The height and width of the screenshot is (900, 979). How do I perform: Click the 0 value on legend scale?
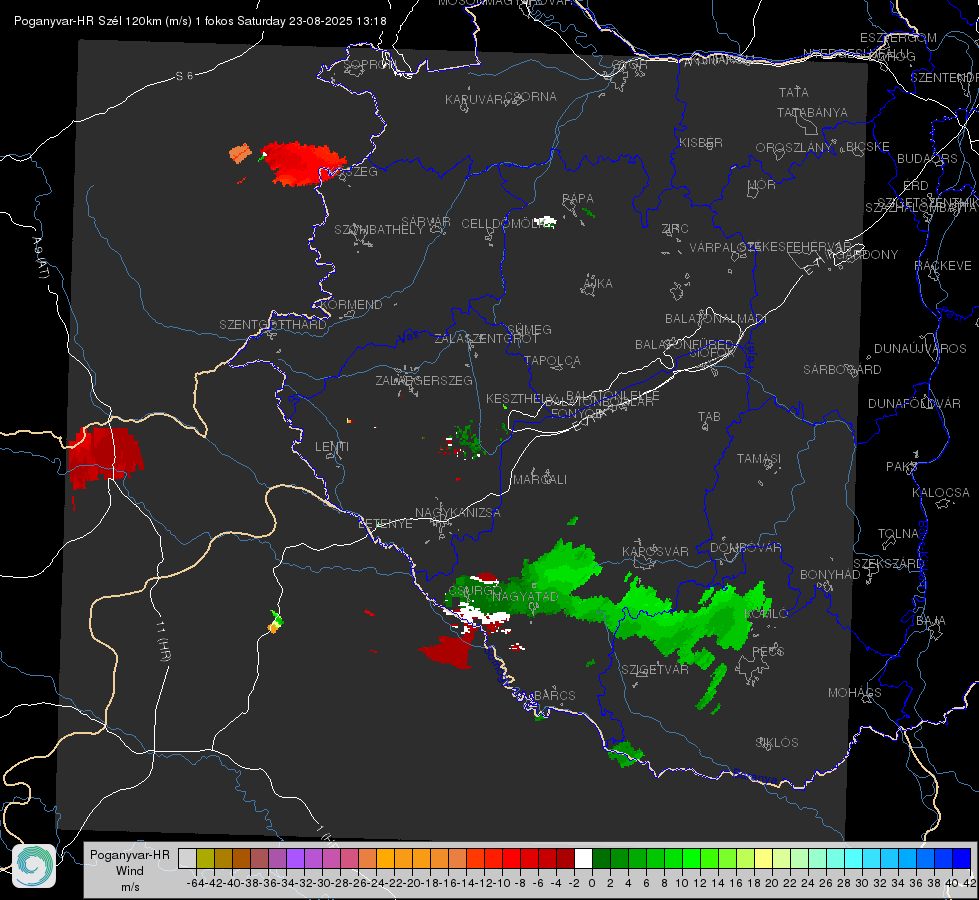click(592, 883)
